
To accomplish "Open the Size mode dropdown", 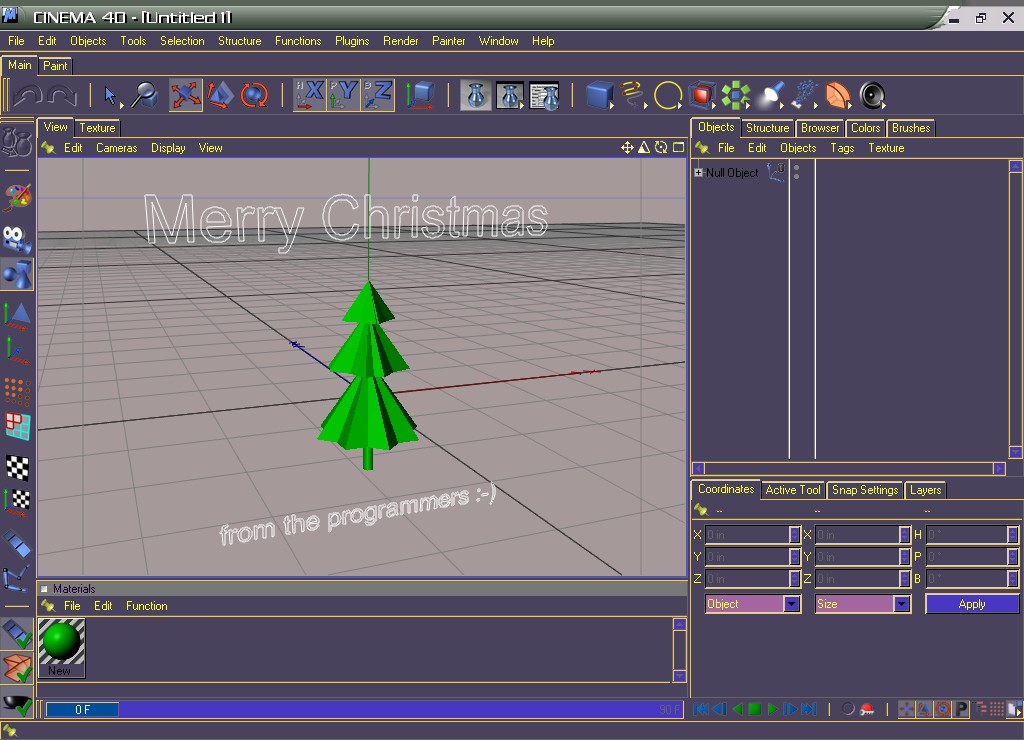I will coord(863,604).
